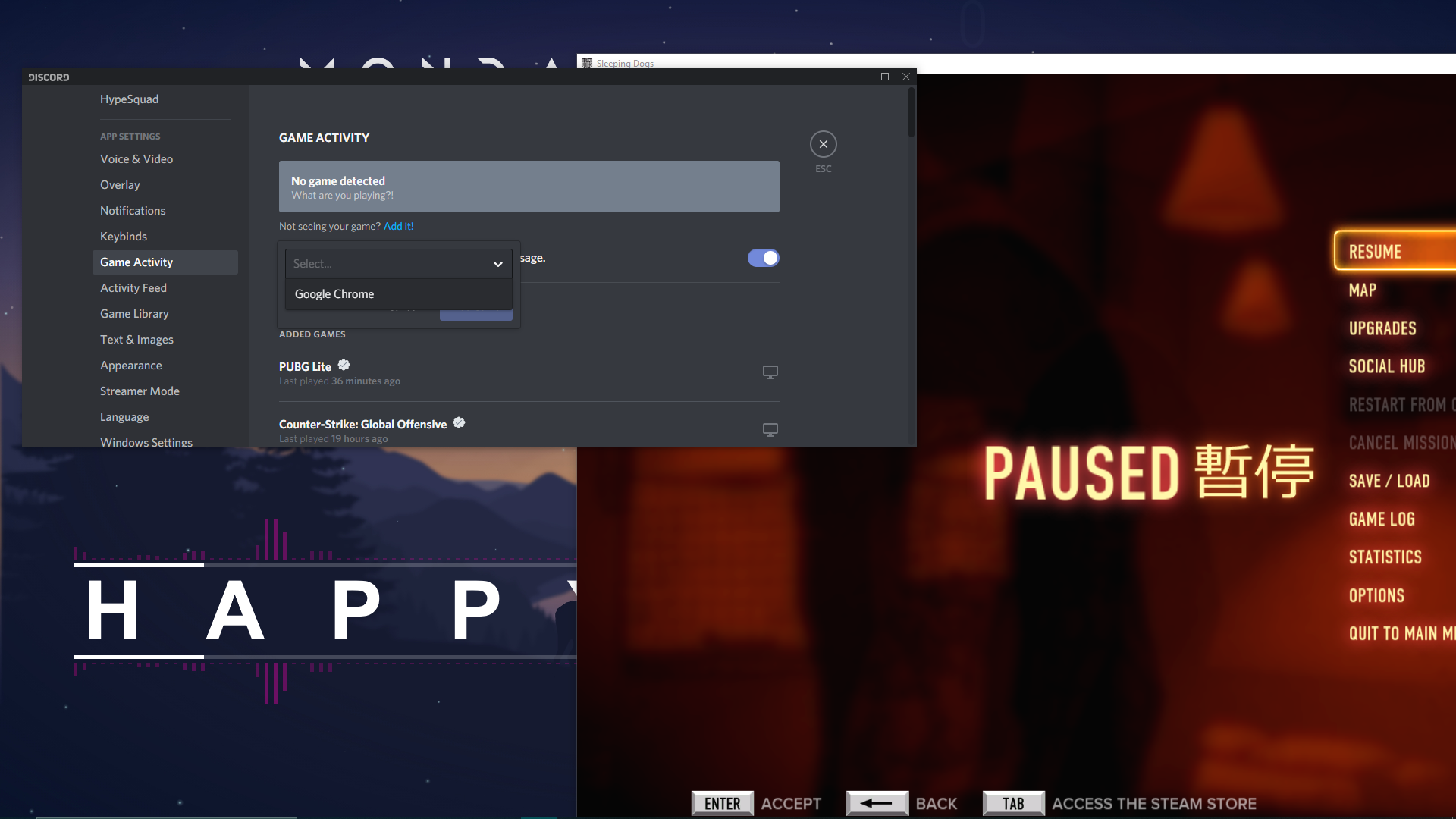The image size is (1456, 819).
Task: Close settings via the circular ESC icon
Action: 824,143
